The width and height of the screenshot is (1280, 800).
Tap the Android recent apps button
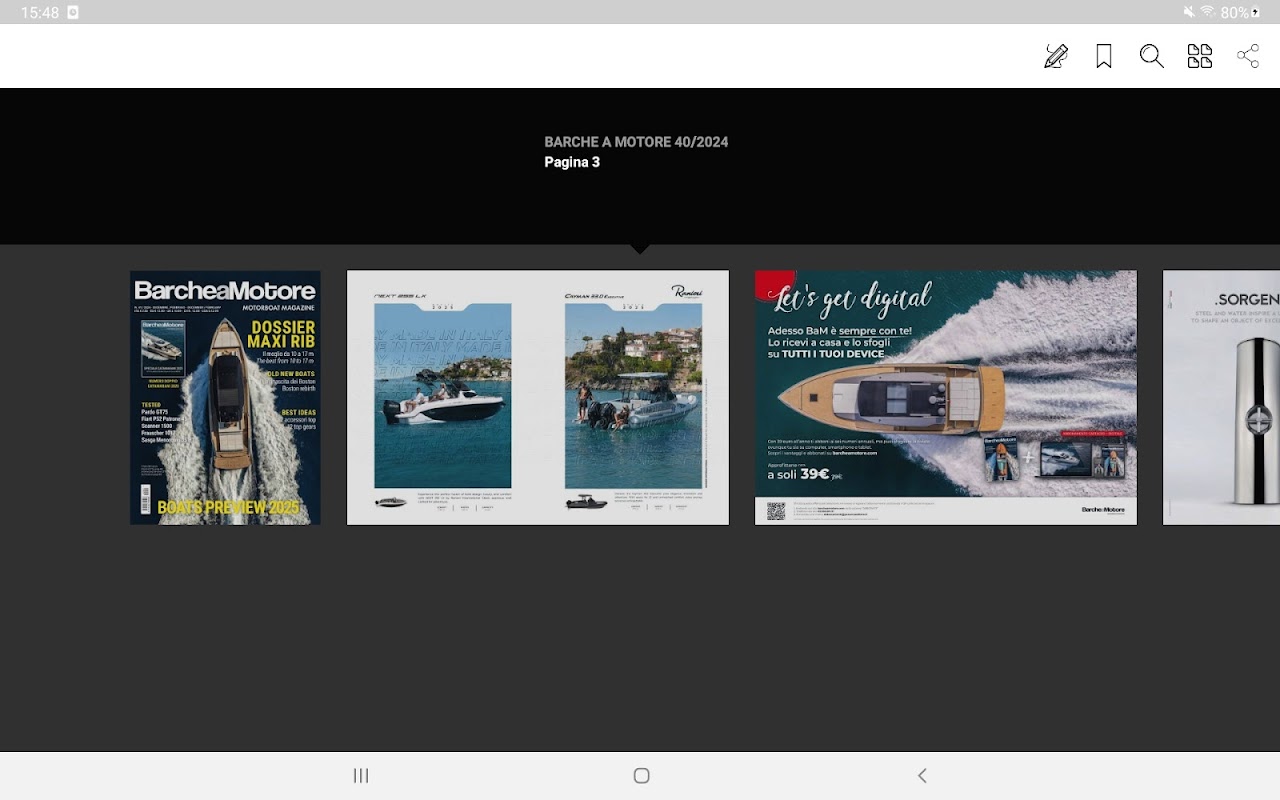coord(361,776)
